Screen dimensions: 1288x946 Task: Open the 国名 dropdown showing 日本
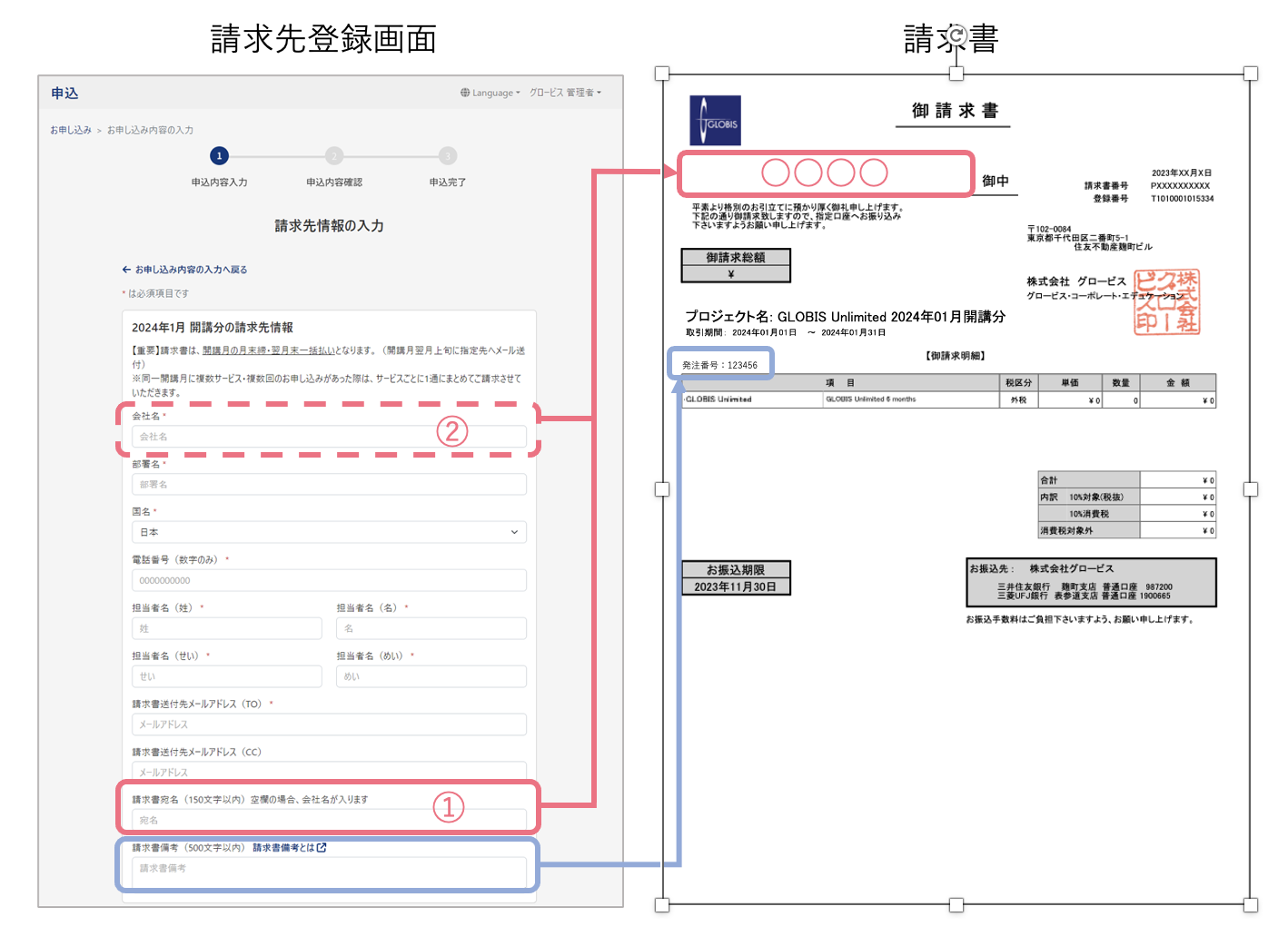point(329,532)
